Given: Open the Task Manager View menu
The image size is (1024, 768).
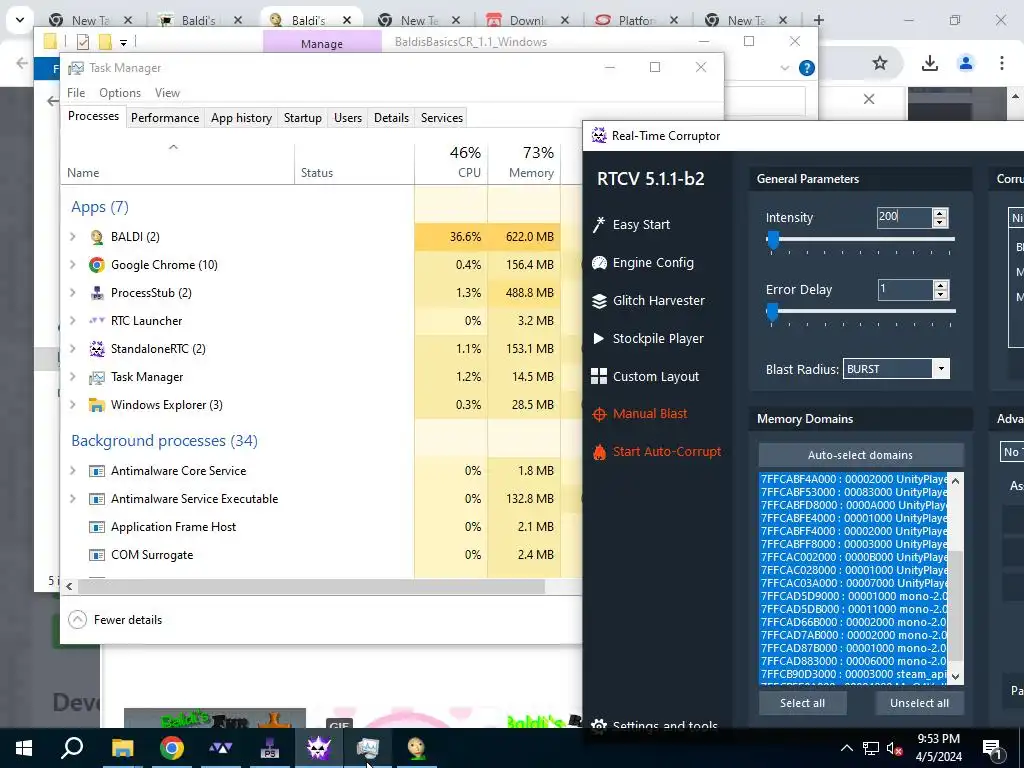Looking at the screenshot, I should tap(167, 93).
